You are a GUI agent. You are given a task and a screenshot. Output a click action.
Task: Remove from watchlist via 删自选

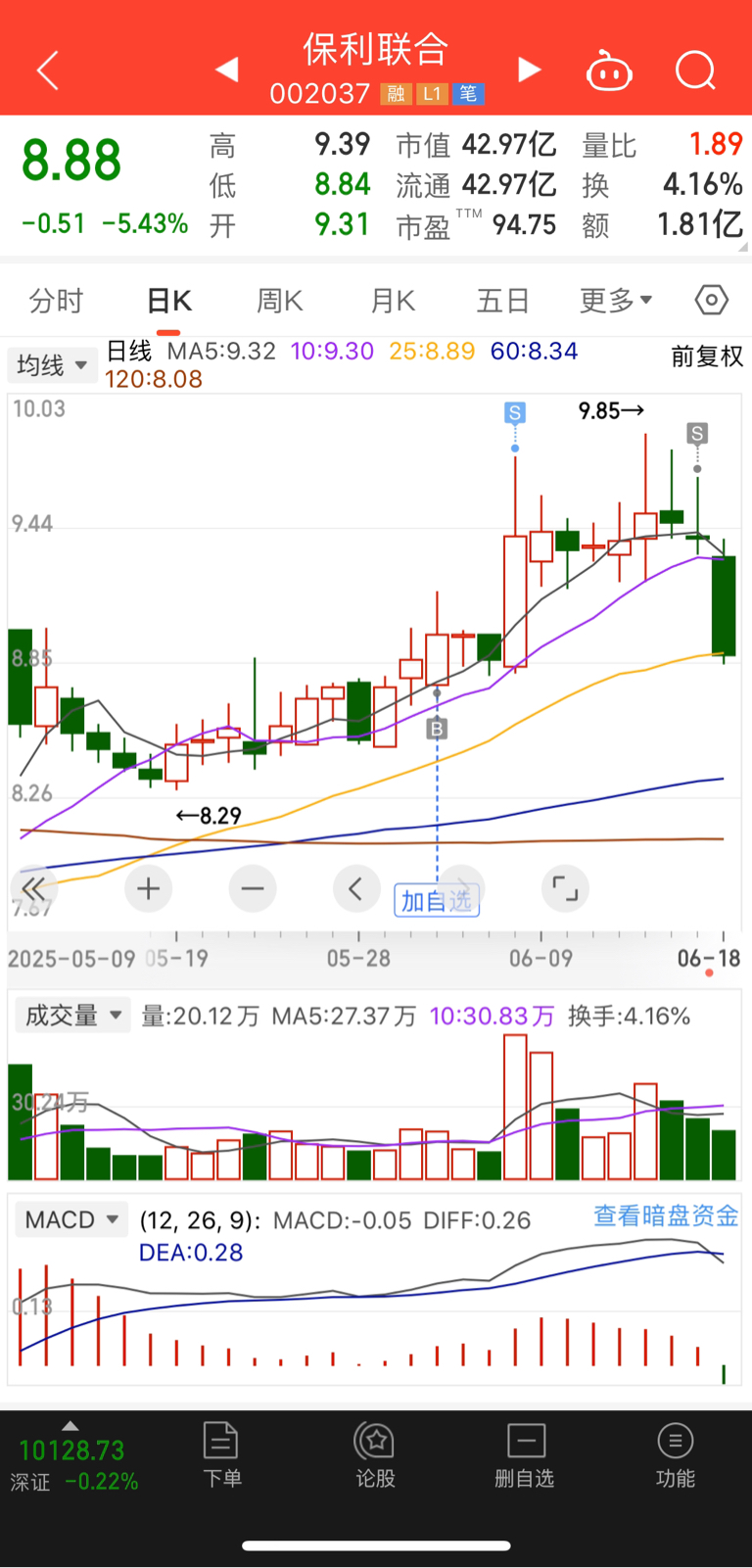coord(525,1455)
